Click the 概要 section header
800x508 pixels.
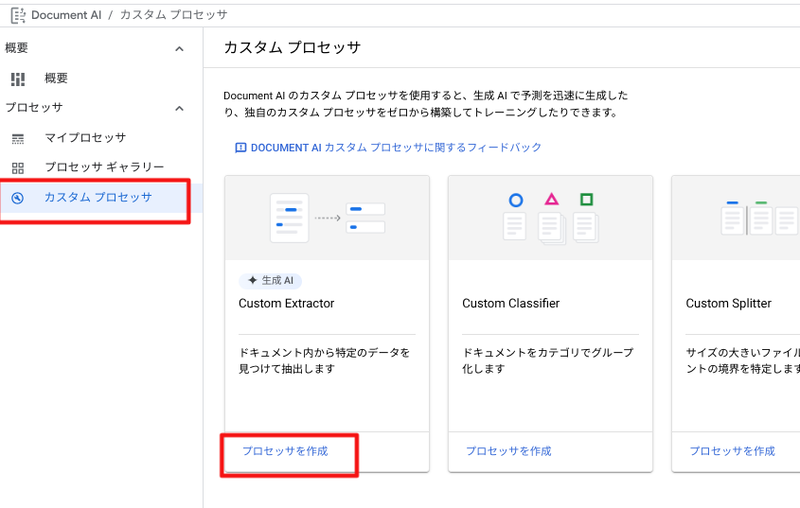point(16,48)
